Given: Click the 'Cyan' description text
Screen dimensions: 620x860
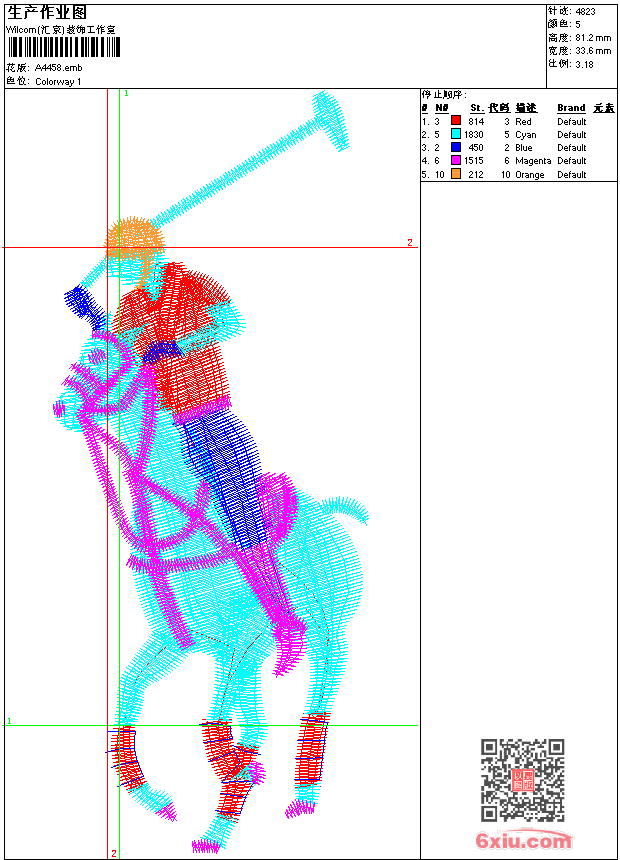Looking at the screenshot, I should tap(526, 134).
